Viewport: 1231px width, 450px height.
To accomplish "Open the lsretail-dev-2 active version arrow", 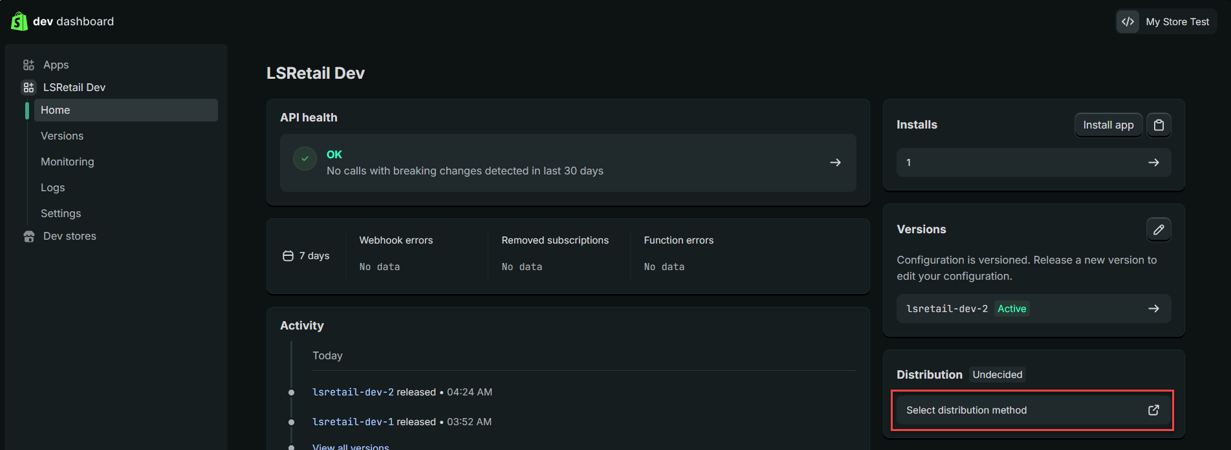I will pyautogui.click(x=1153, y=309).
